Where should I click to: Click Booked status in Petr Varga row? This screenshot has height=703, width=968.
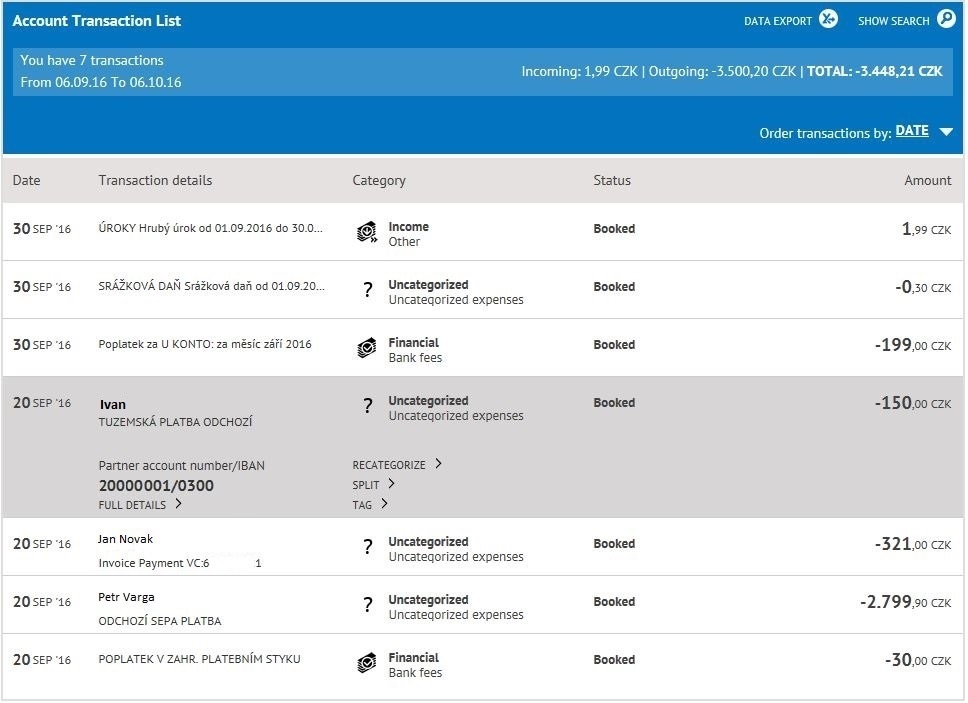coord(614,602)
